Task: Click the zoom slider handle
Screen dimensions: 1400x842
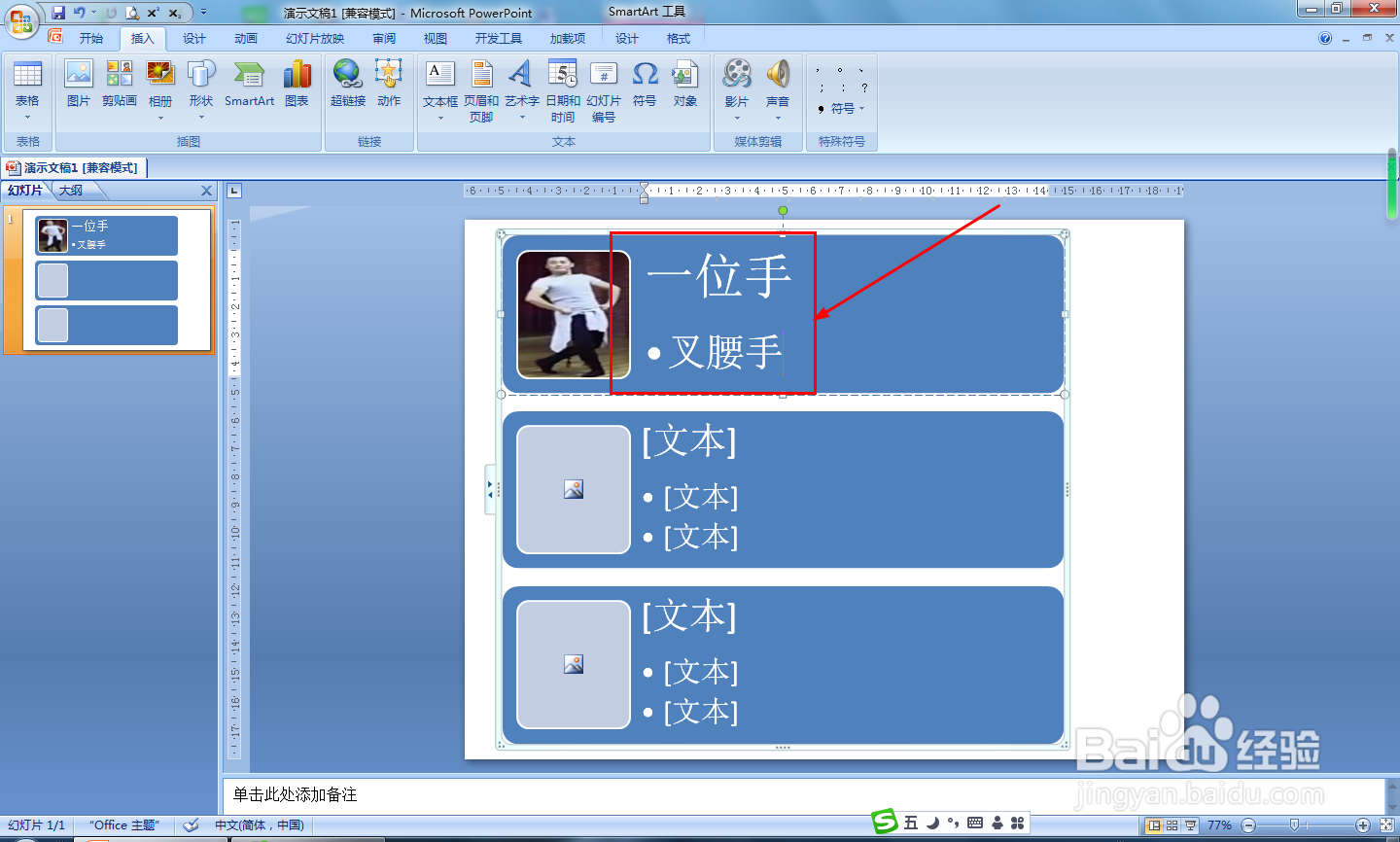Action: point(1294,824)
